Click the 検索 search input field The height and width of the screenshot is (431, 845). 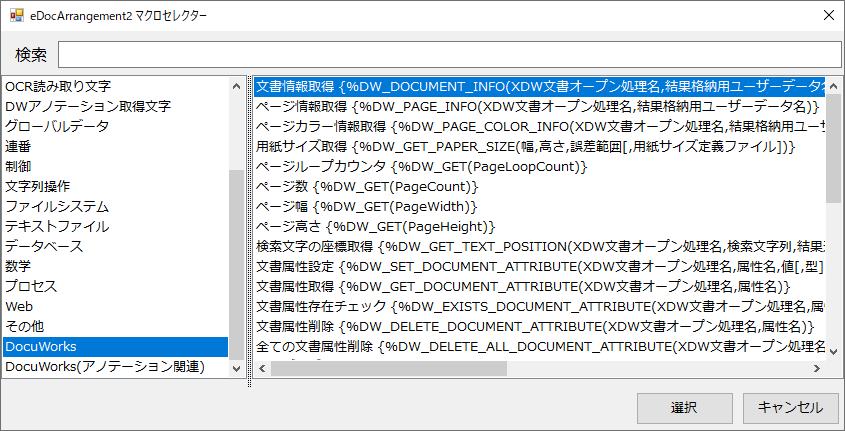click(x=449, y=54)
